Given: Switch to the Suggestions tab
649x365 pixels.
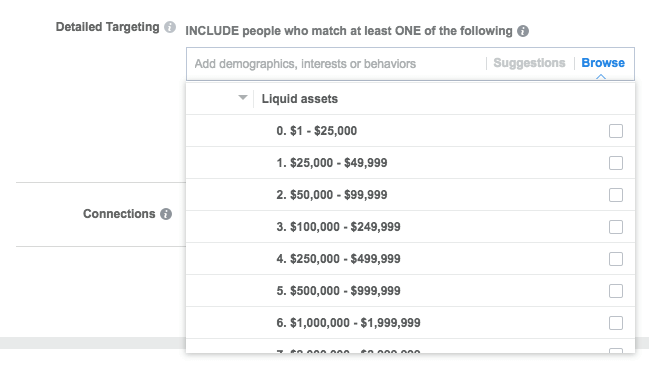Looking at the screenshot, I should (x=529, y=63).
